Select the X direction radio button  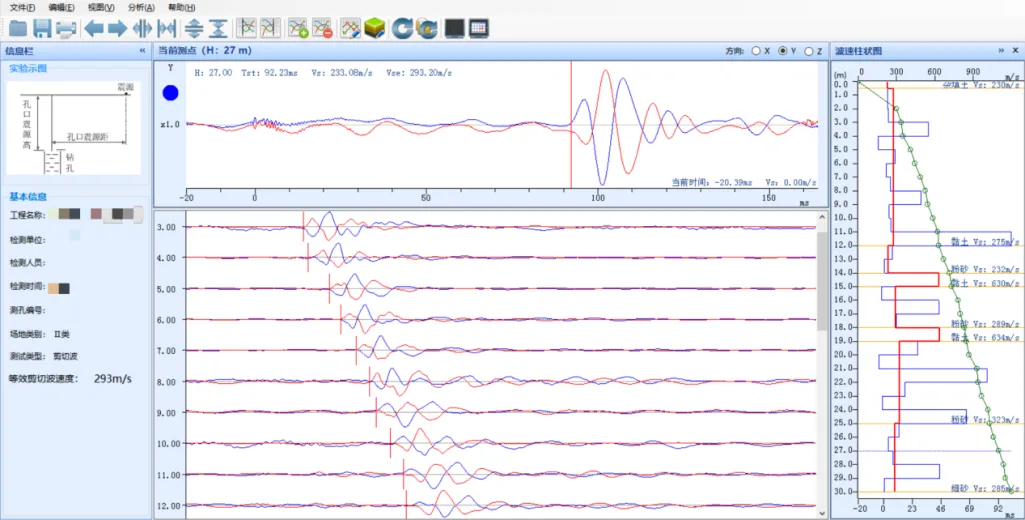[756, 50]
